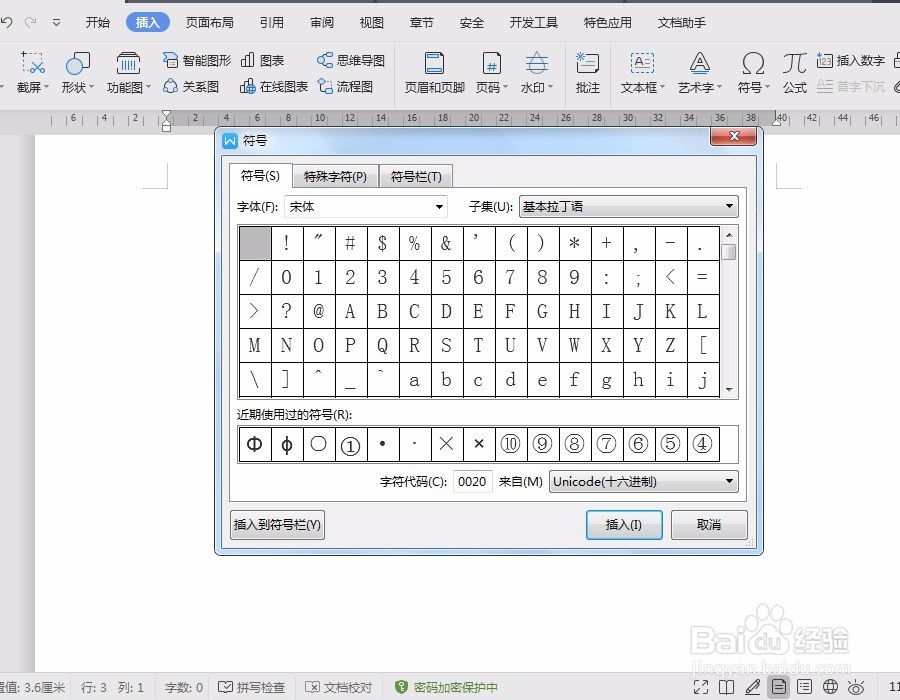Switch to the 特殊字符 tab

(x=336, y=176)
